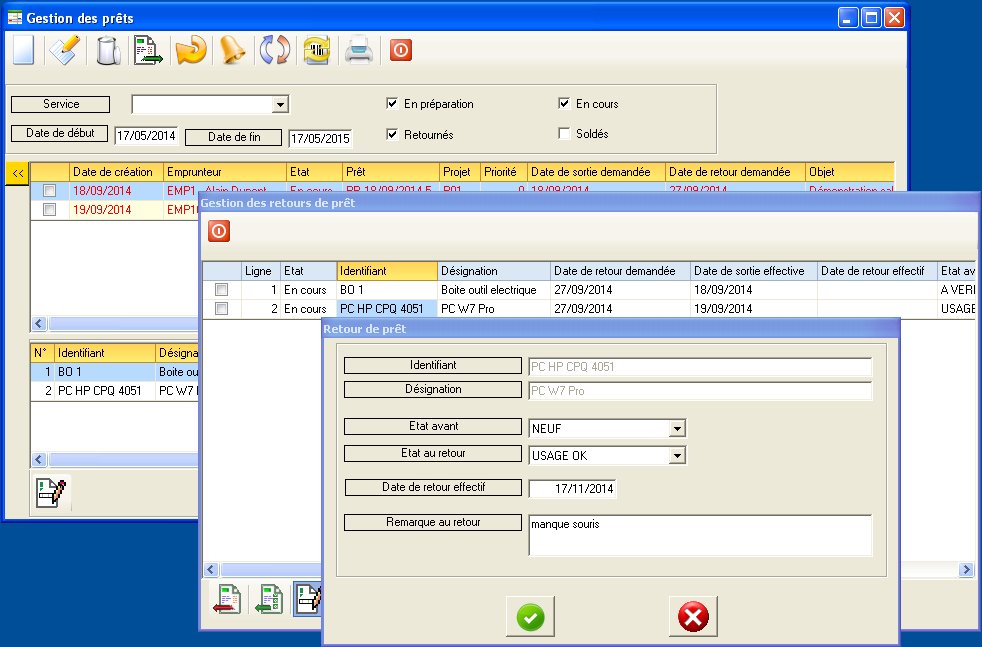Uncheck the En cours filter checkbox

coord(564,103)
